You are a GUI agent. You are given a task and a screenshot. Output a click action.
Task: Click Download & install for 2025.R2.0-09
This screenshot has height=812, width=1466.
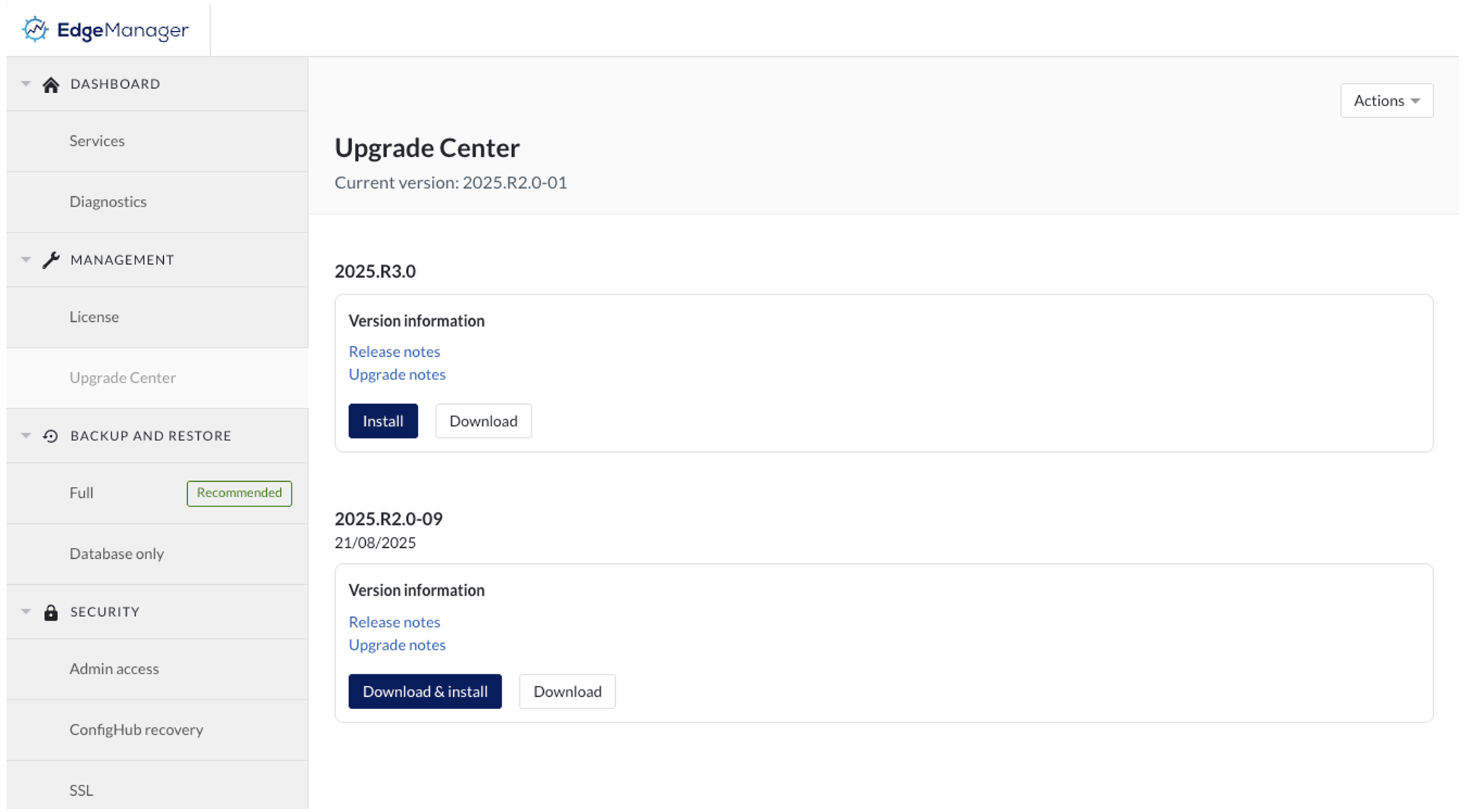(425, 691)
